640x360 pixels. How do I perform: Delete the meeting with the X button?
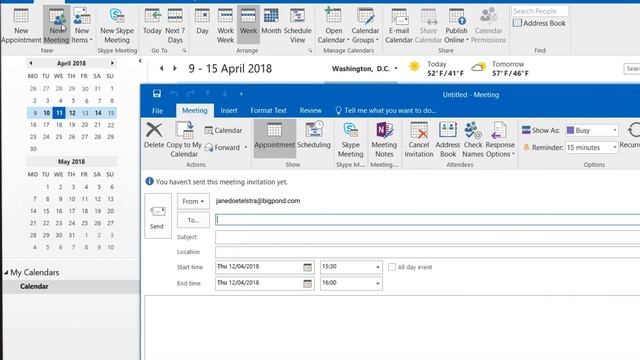[154, 136]
